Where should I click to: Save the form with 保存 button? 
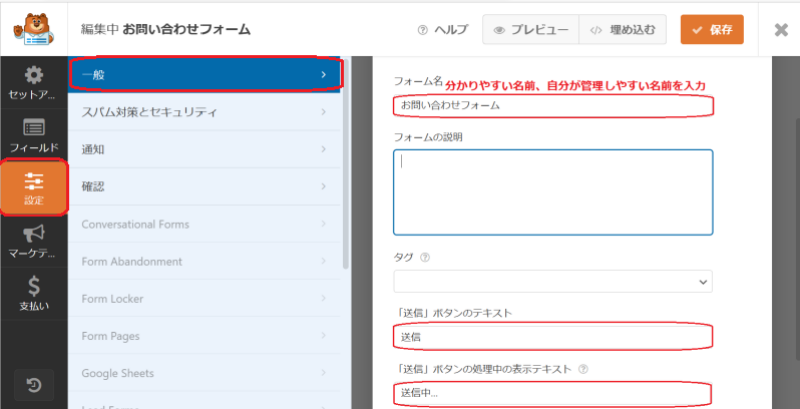pos(712,30)
